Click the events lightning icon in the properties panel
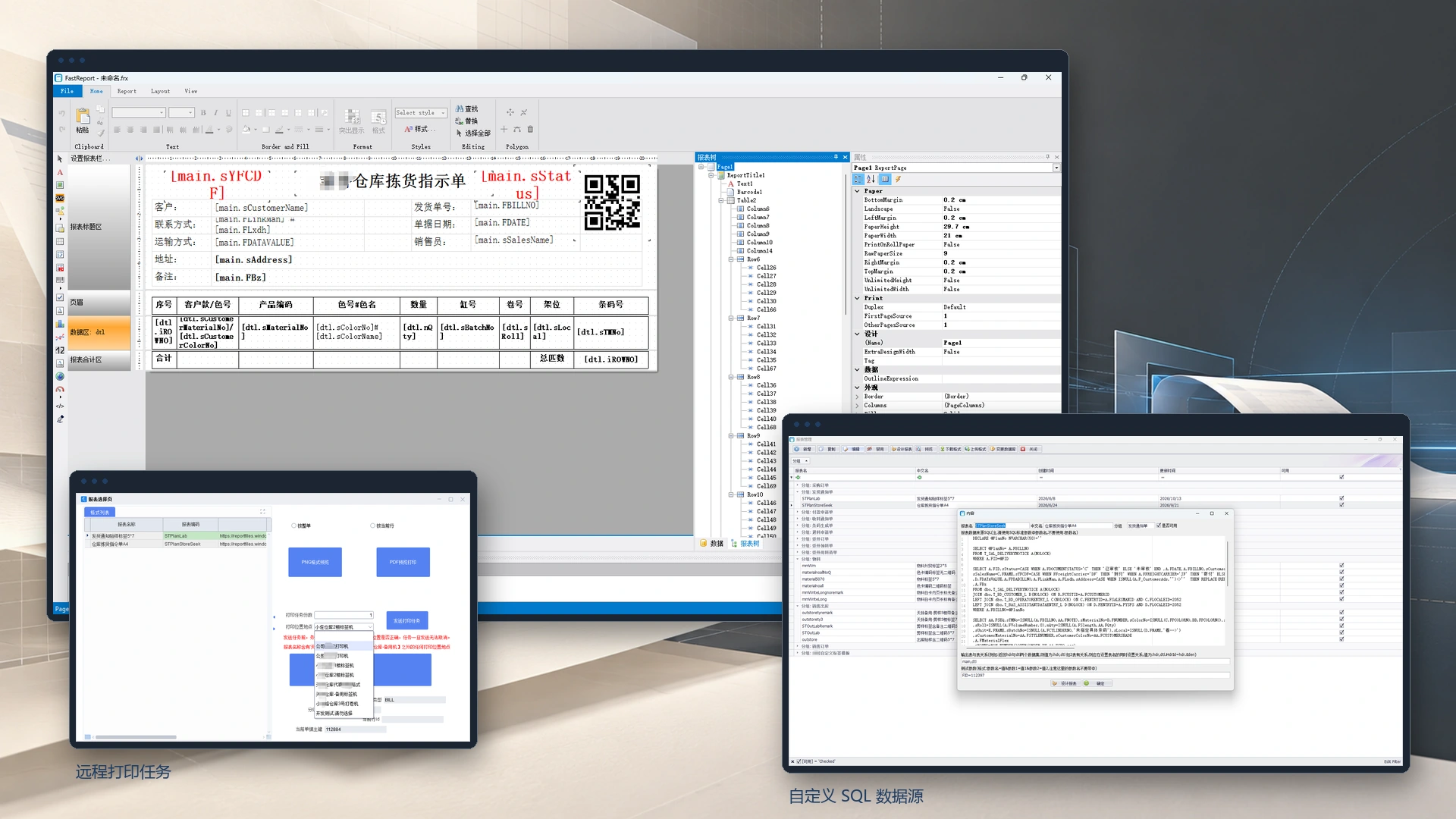 coord(898,180)
